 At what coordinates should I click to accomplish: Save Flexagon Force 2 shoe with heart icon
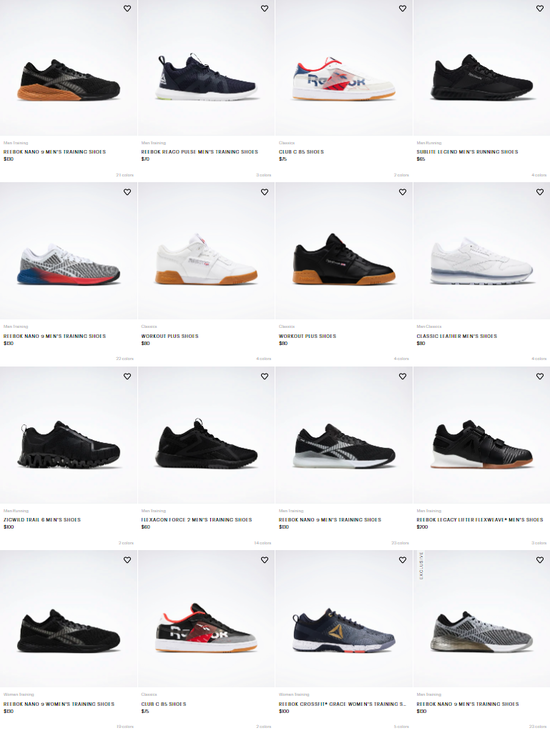pyautogui.click(x=264, y=376)
